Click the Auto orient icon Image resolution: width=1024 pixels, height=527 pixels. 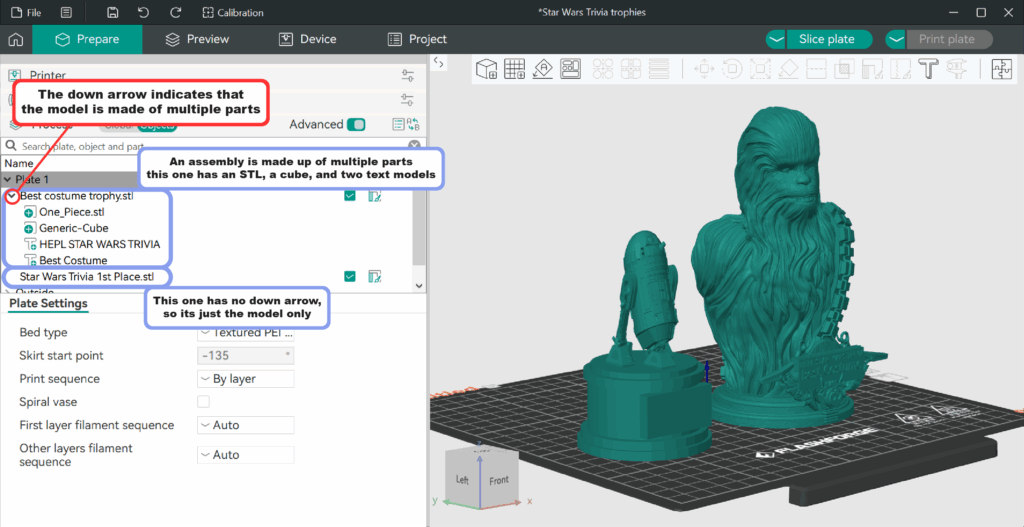pyautogui.click(x=543, y=69)
